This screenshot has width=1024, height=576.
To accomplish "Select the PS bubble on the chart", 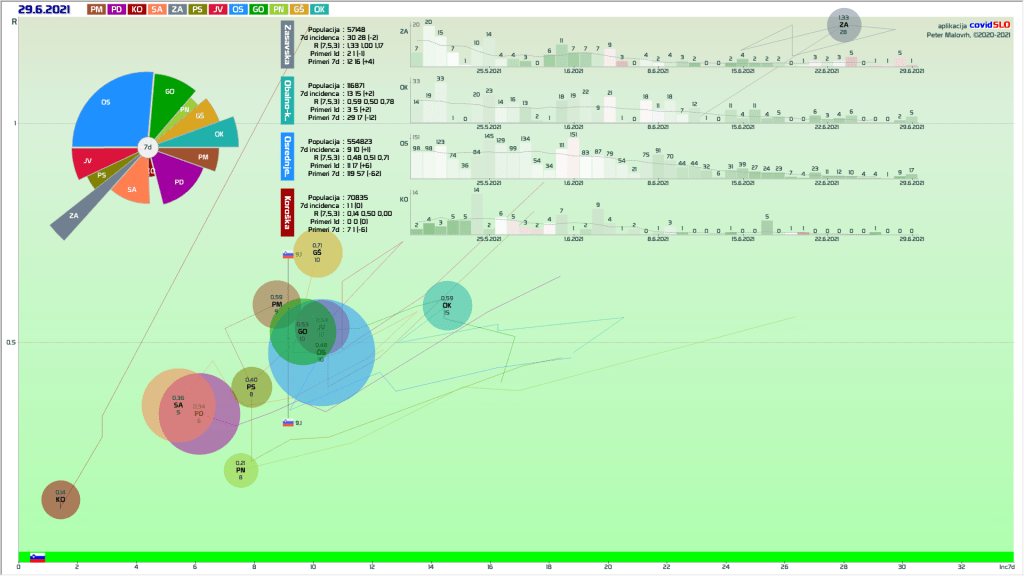I will click(x=252, y=387).
